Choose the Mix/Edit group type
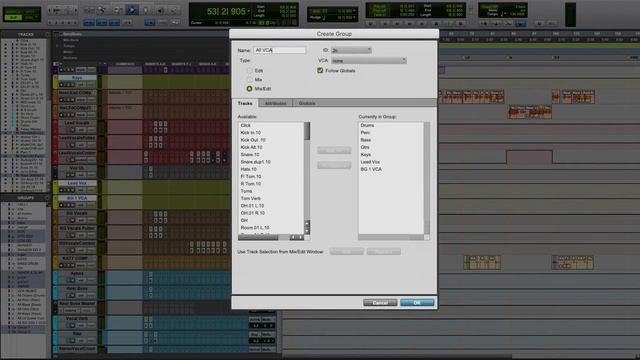Screen dimensions: 640x360 click(249, 89)
